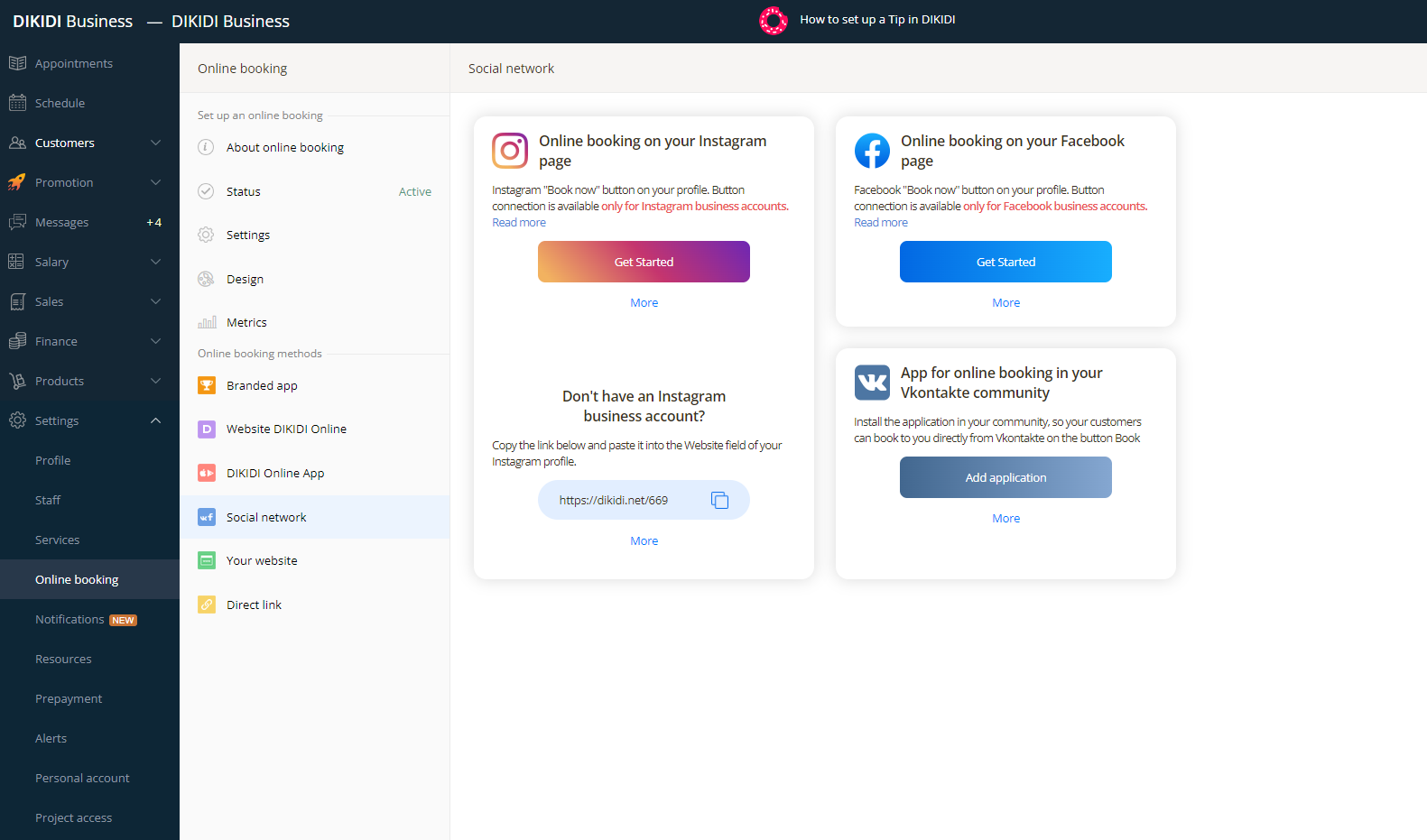Collapse the Settings submenu chevron
Screen dimensions: 1427x840
coord(155,420)
